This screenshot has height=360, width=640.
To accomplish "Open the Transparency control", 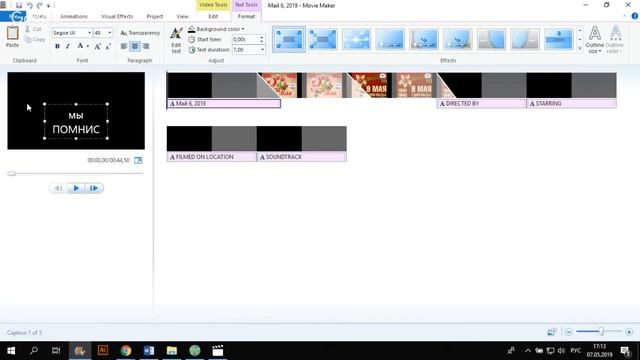I will pos(140,33).
